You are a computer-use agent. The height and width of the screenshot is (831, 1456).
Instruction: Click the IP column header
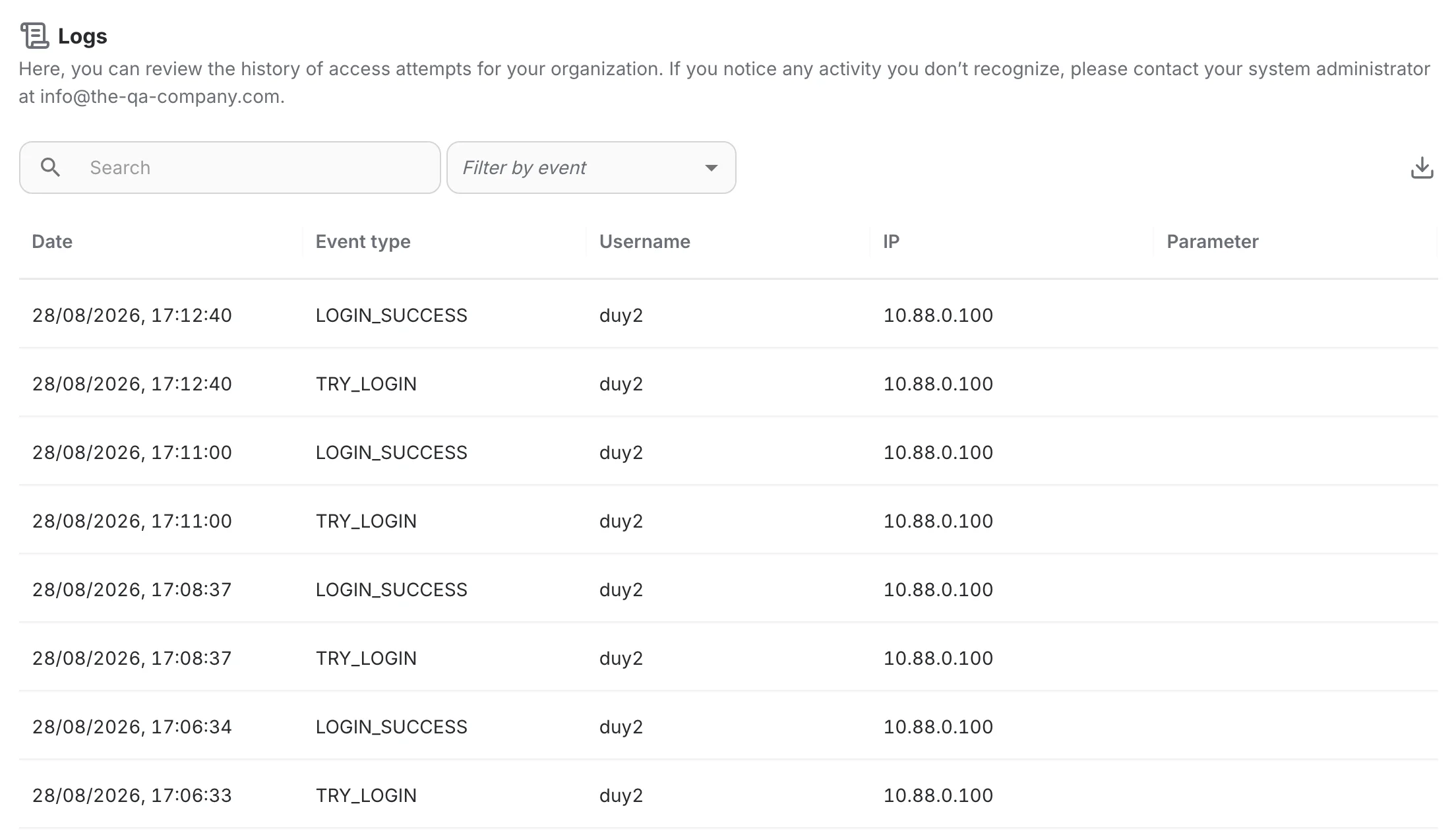click(891, 241)
